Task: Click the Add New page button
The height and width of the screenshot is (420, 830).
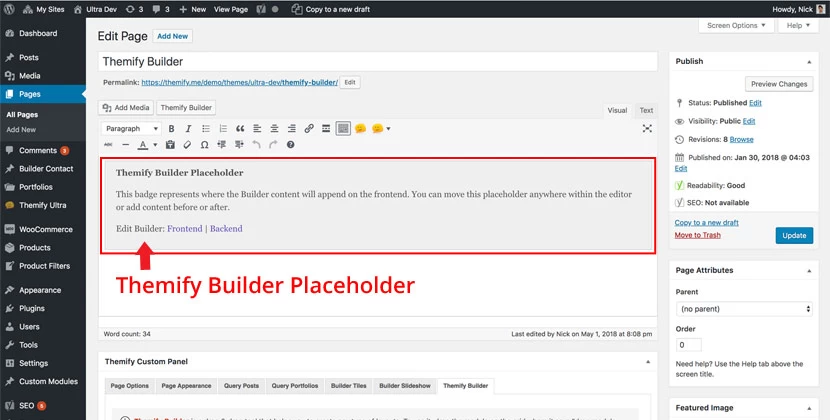Action: coord(173,36)
